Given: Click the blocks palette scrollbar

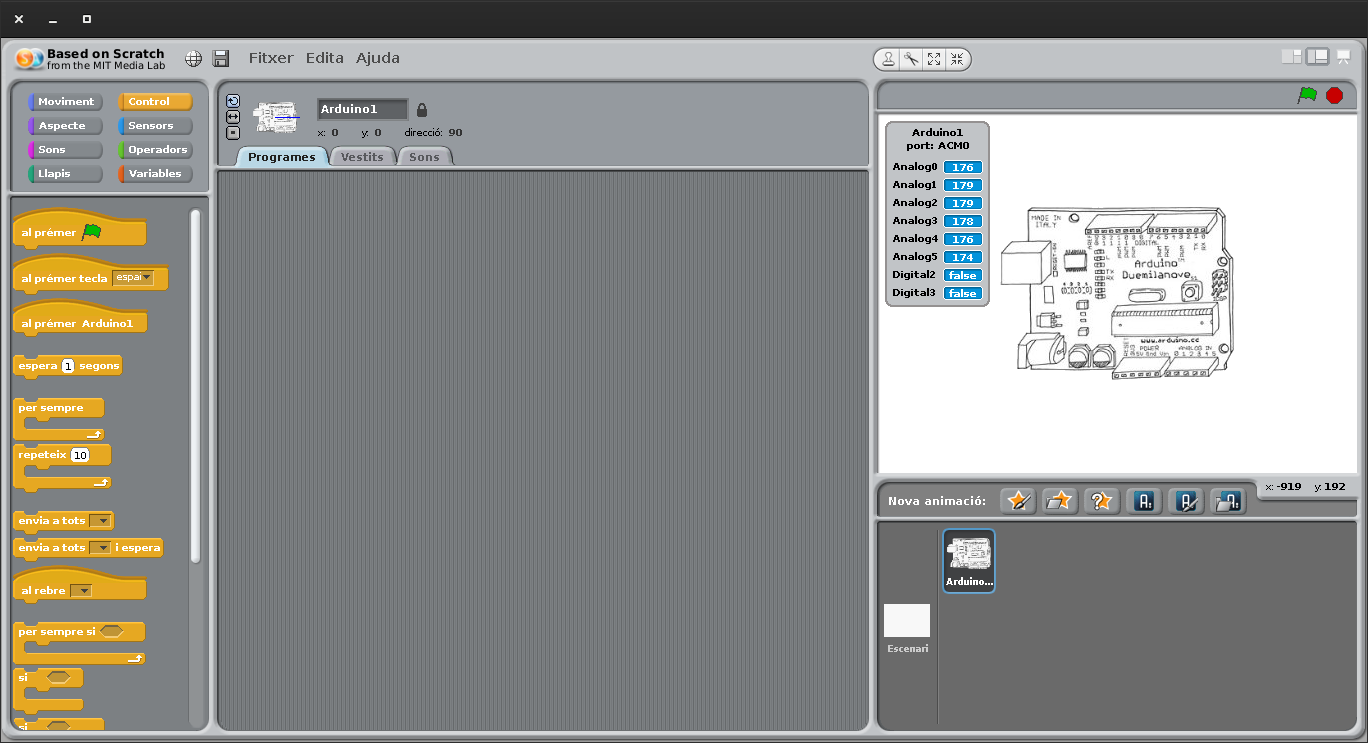Looking at the screenshot, I should 195,385.
